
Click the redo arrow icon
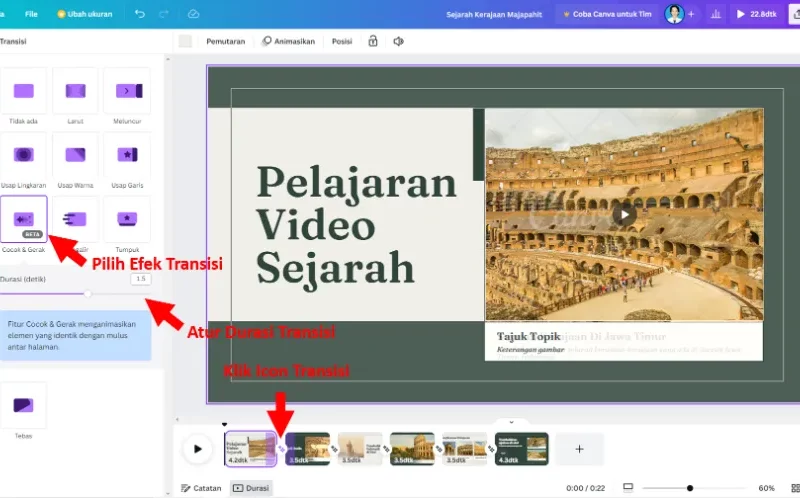(164, 14)
